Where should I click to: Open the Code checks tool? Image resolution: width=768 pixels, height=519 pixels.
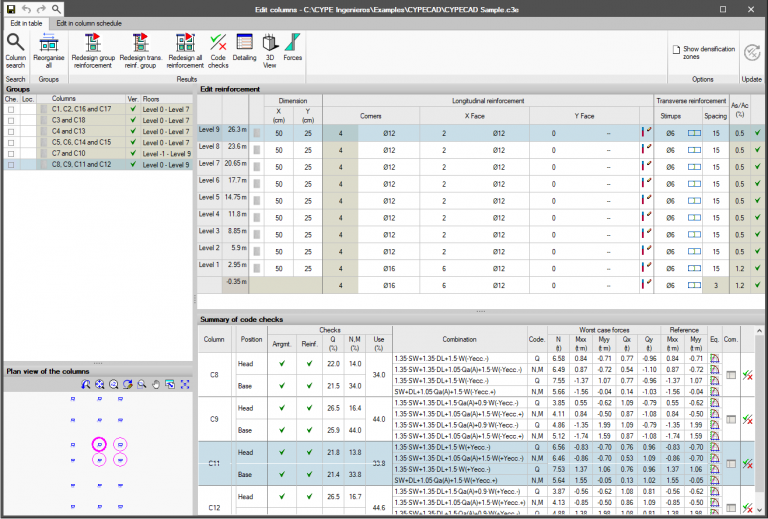[218, 51]
